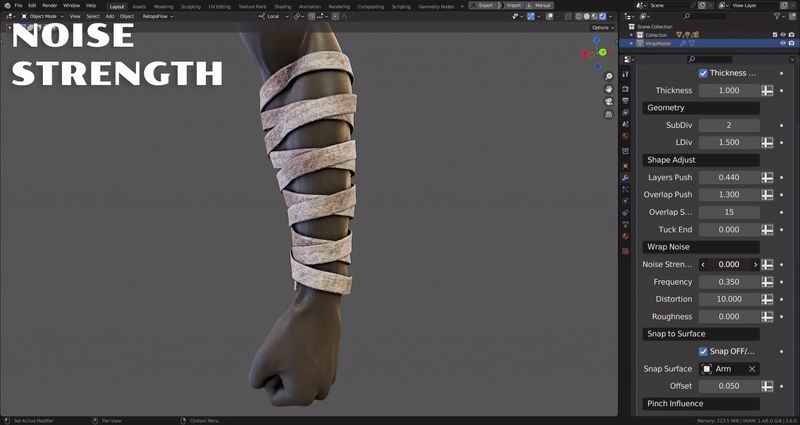Screen dimensions: 800x425
Task: Open the viewport Select menu
Action: tap(93, 16)
